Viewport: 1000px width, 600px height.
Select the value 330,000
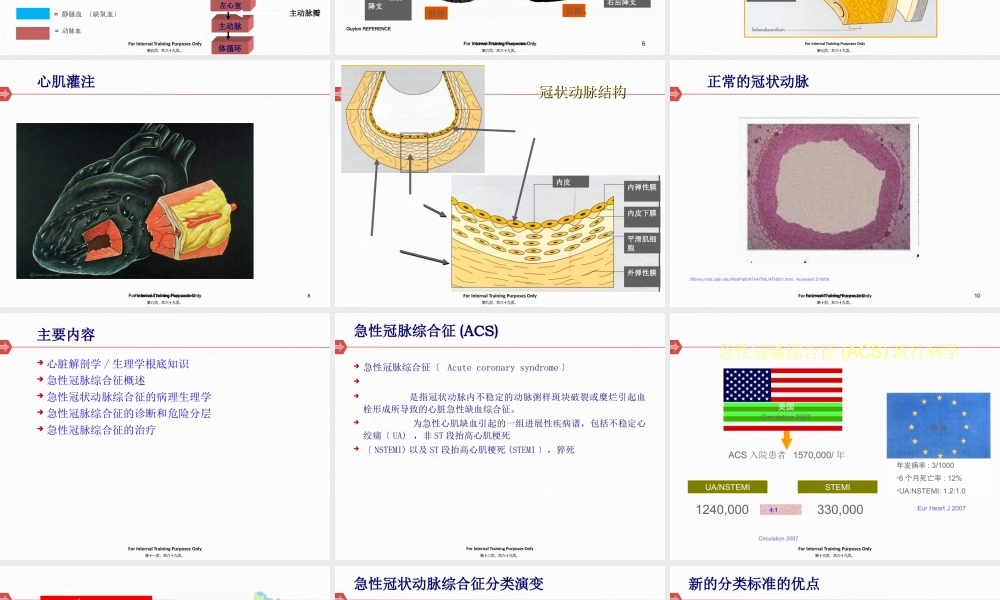pyautogui.click(x=840, y=509)
